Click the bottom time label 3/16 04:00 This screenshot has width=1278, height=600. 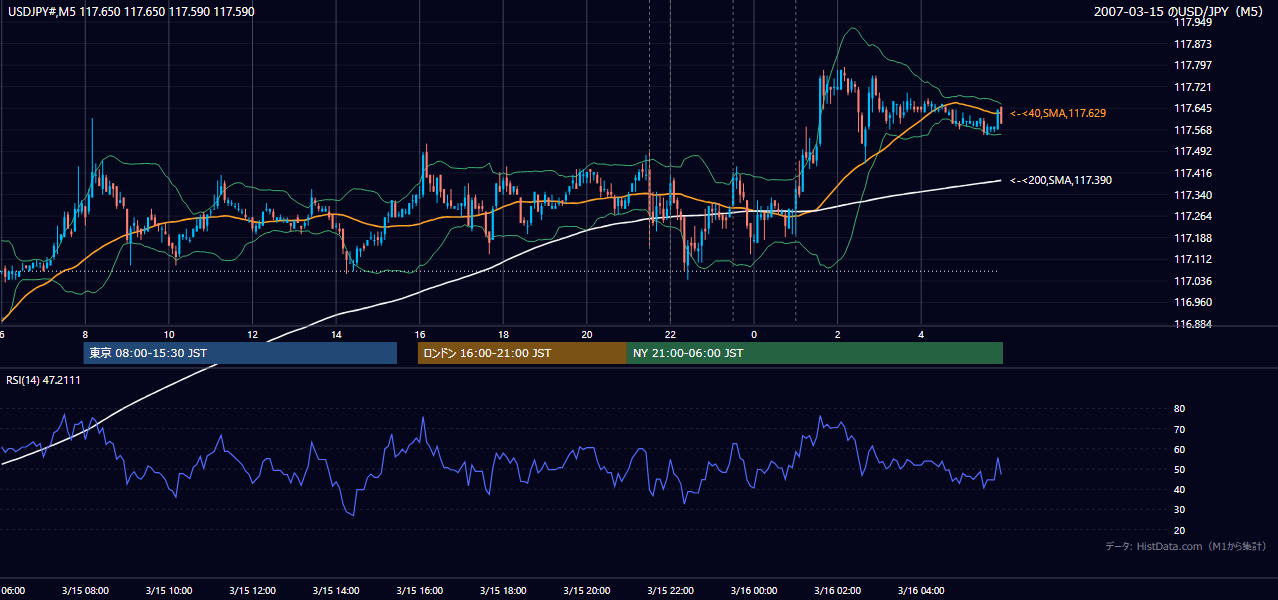click(x=921, y=590)
